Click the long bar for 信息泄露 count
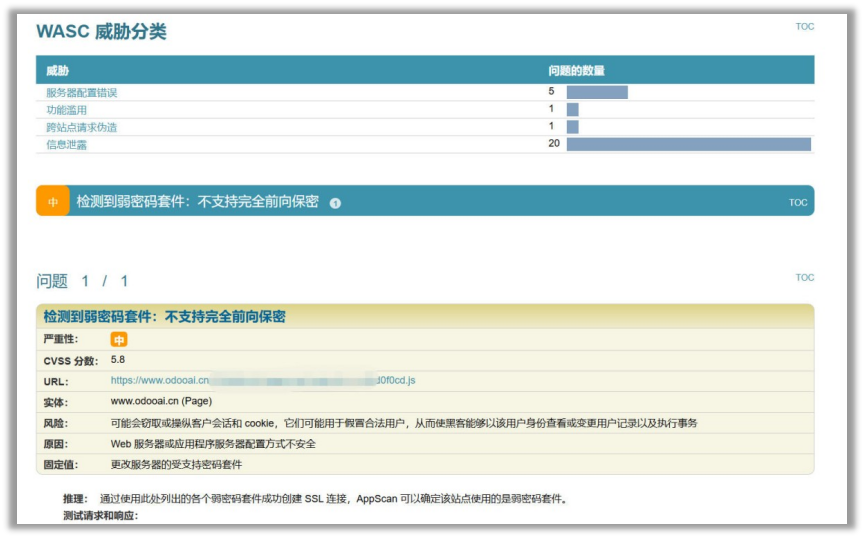 pyautogui.click(x=688, y=144)
